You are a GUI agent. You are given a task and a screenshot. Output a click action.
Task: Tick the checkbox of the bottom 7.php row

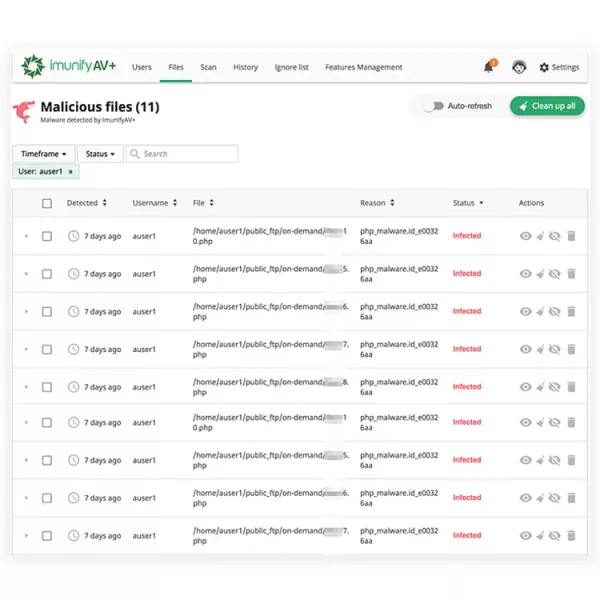(x=47, y=536)
